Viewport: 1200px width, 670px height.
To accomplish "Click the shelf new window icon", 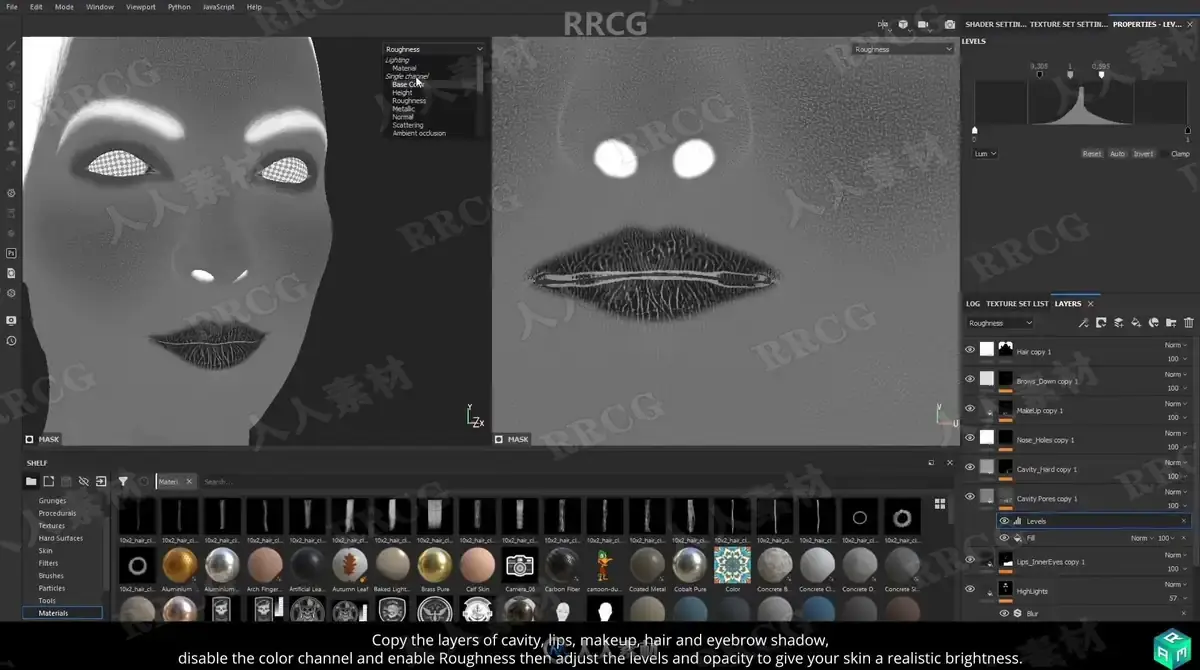I will [x=48, y=481].
